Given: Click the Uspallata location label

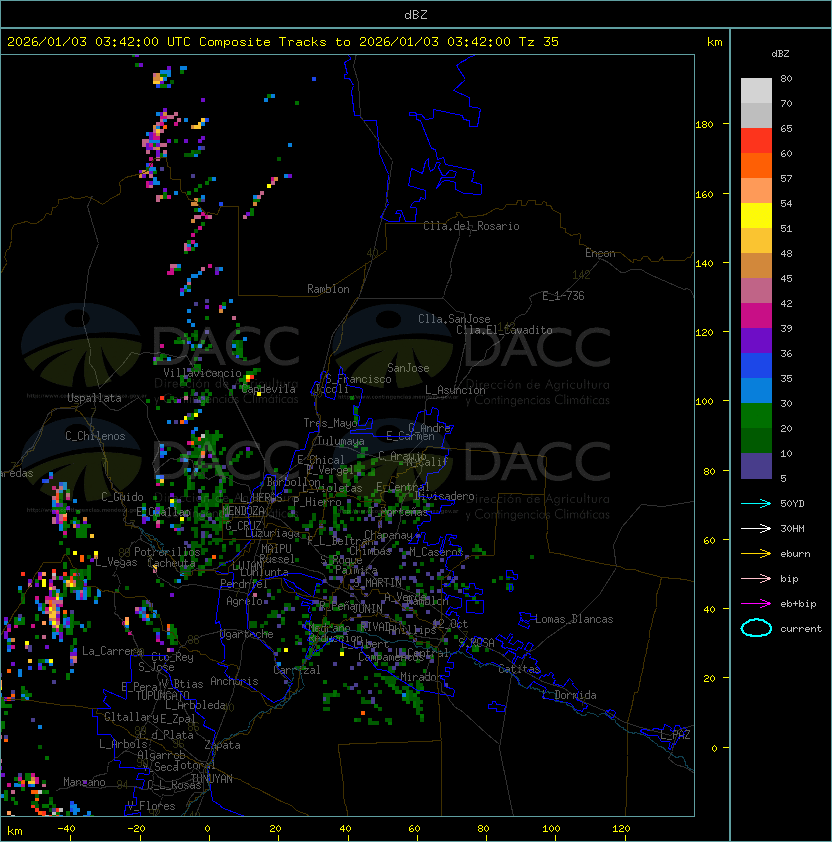Looking at the screenshot, I should (94, 398).
